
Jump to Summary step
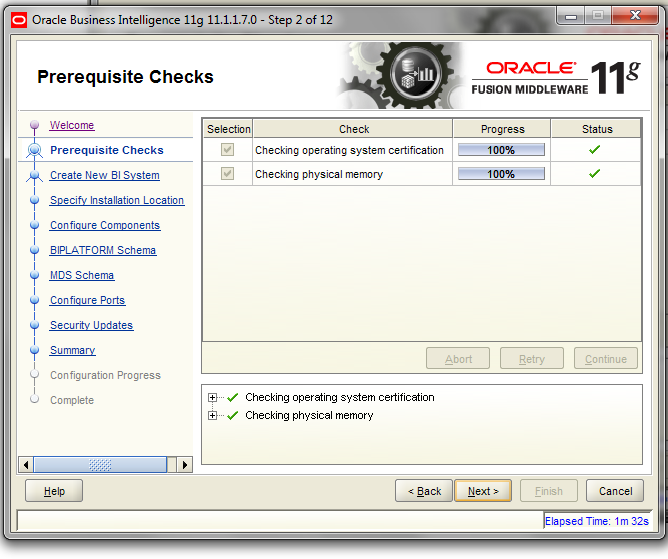click(x=72, y=350)
